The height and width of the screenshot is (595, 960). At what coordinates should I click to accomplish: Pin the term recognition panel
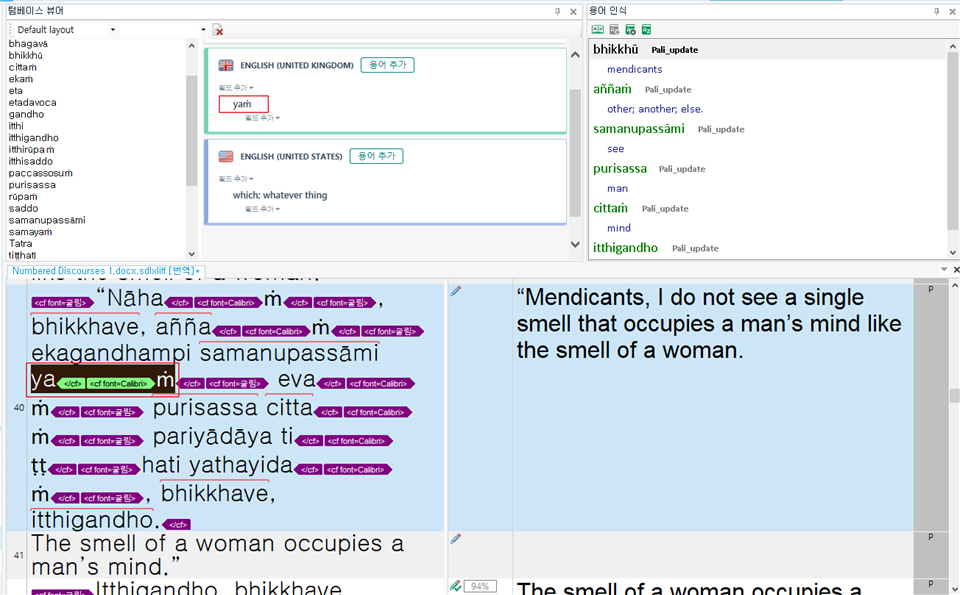tap(937, 11)
